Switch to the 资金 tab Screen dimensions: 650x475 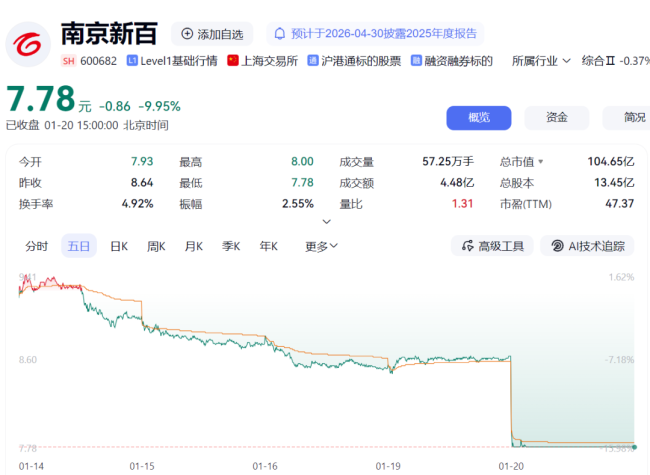pos(557,118)
